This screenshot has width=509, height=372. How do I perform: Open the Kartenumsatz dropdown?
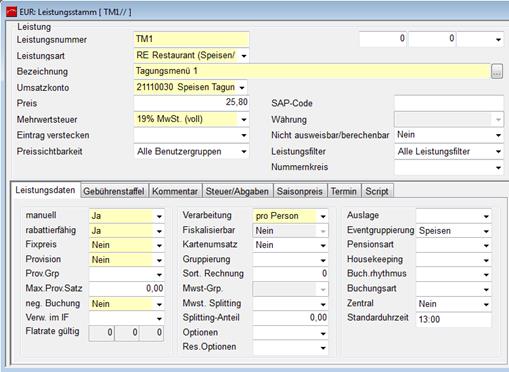(323, 245)
